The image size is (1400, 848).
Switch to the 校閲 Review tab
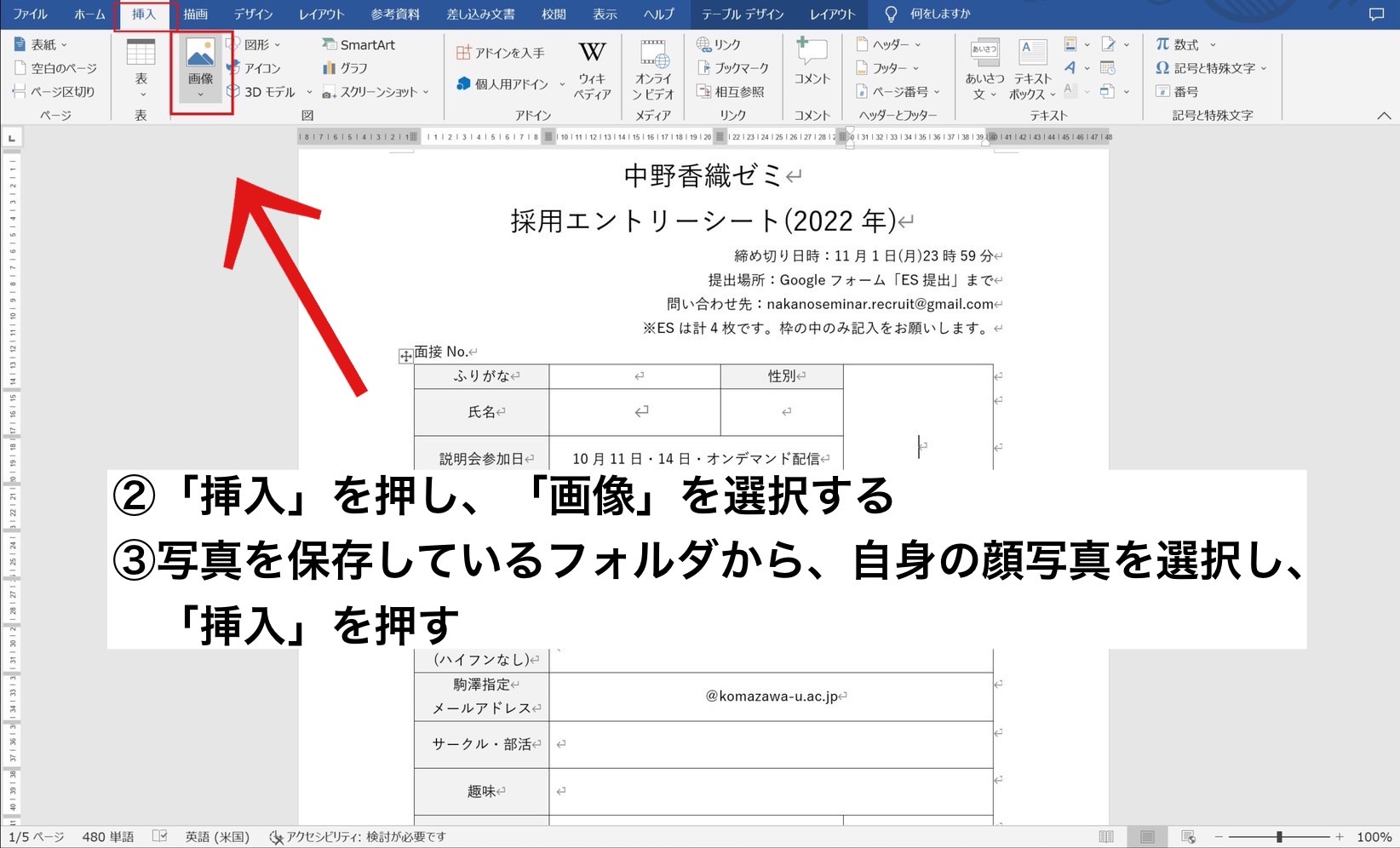[554, 14]
